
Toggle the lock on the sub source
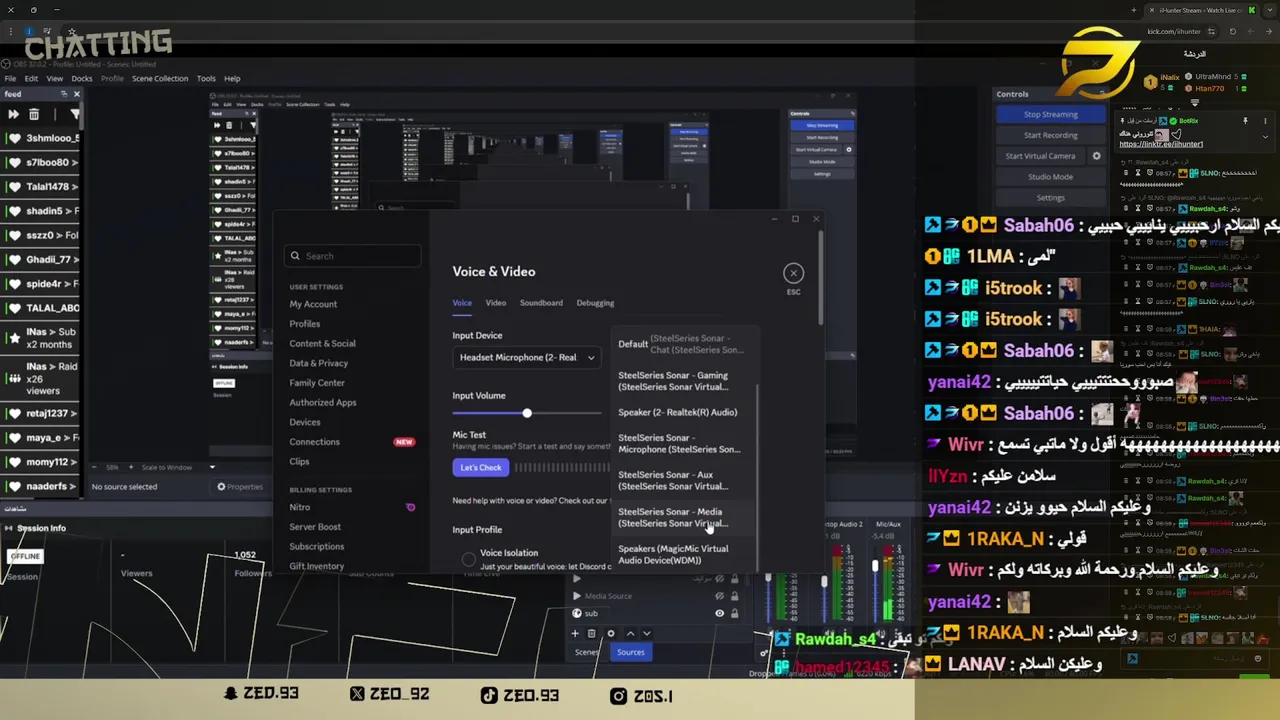(x=735, y=613)
